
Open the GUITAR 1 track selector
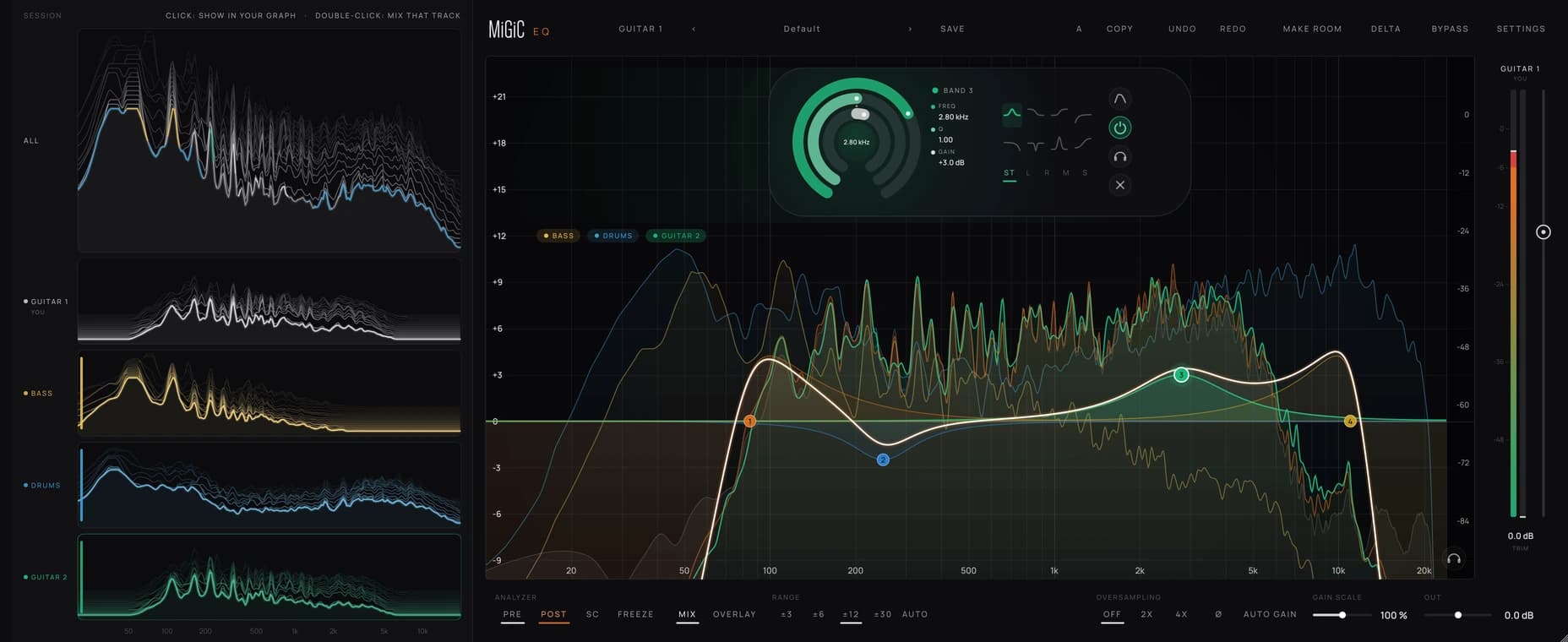point(640,29)
